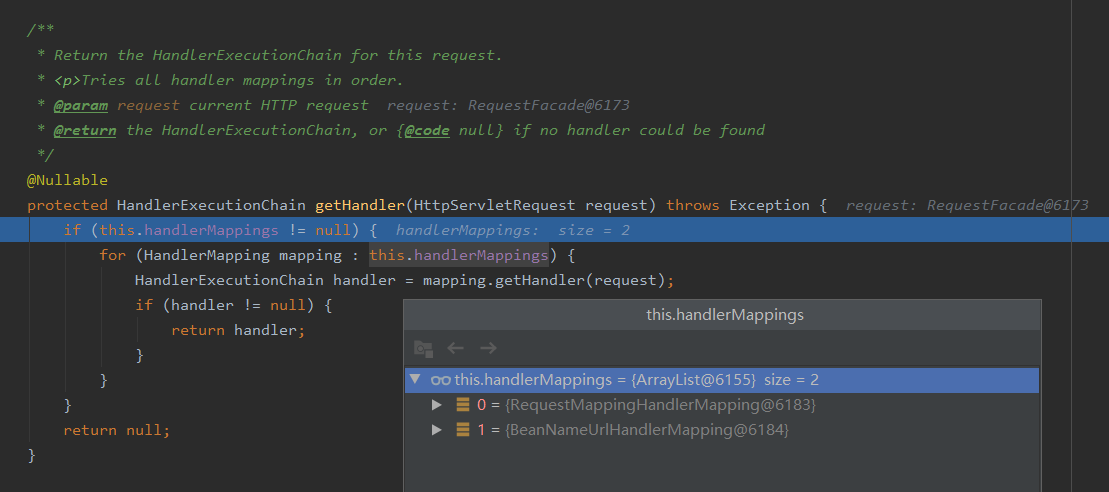
Task: Click the highlighted this.handlerMappings in the for loop
Action: (x=459, y=254)
